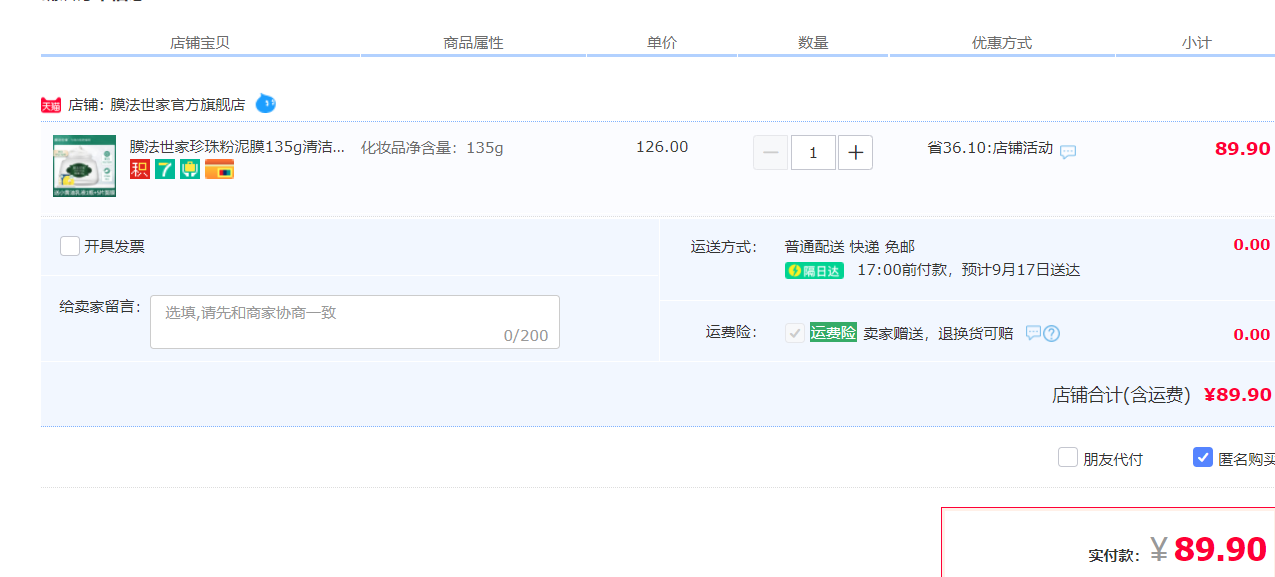Image resolution: width=1275 pixels, height=577 pixels.
Task: Click the green 运费险 label badge
Action: coord(833,333)
